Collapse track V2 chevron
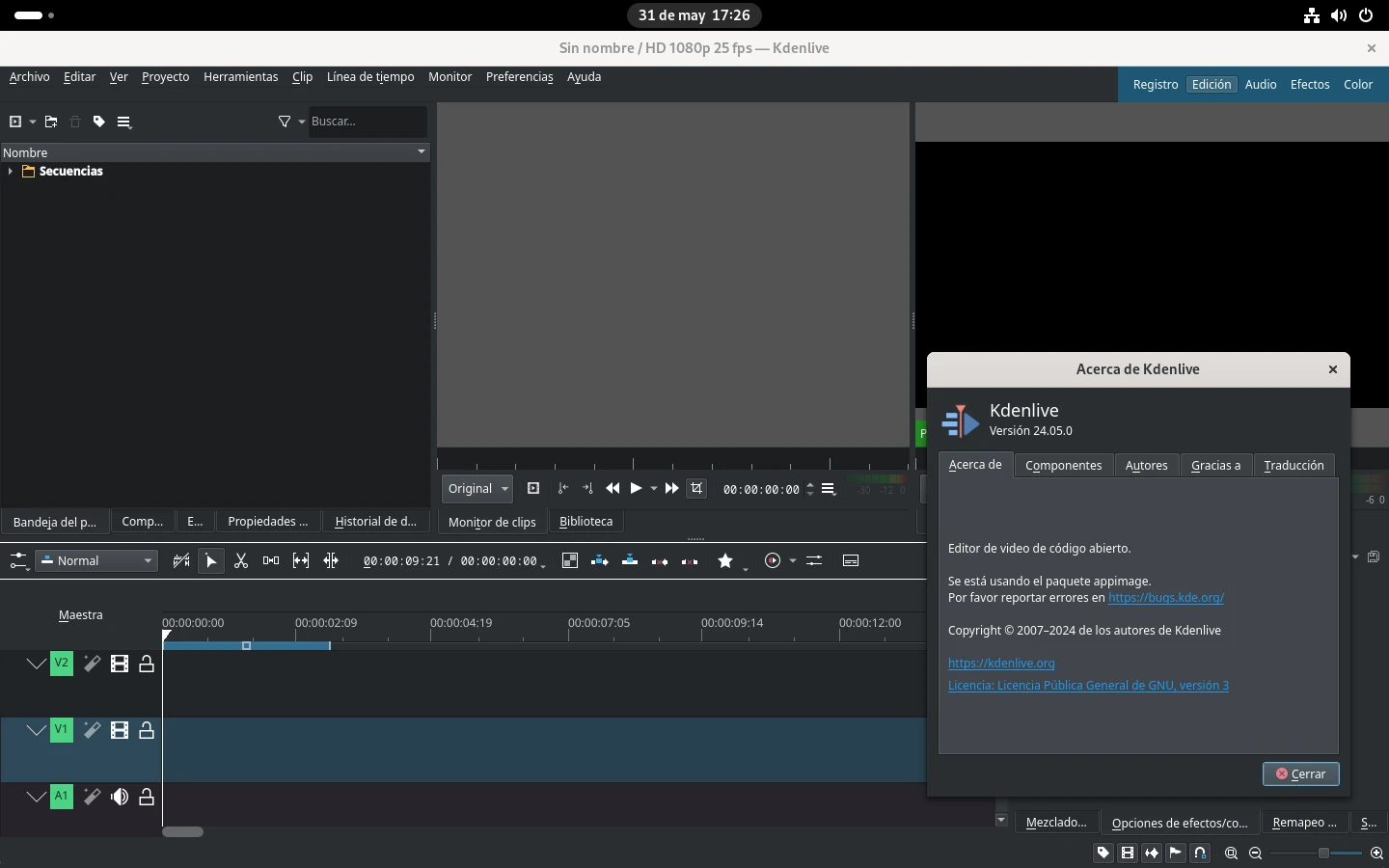 click(x=36, y=664)
